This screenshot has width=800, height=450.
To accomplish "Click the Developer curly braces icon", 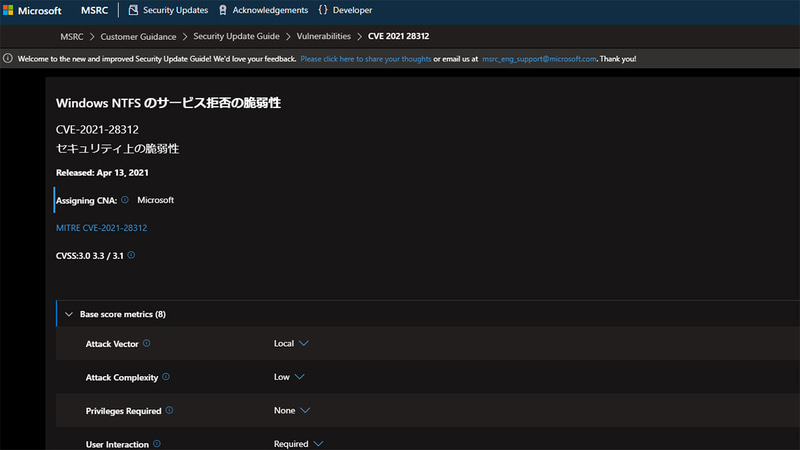I will (323, 10).
